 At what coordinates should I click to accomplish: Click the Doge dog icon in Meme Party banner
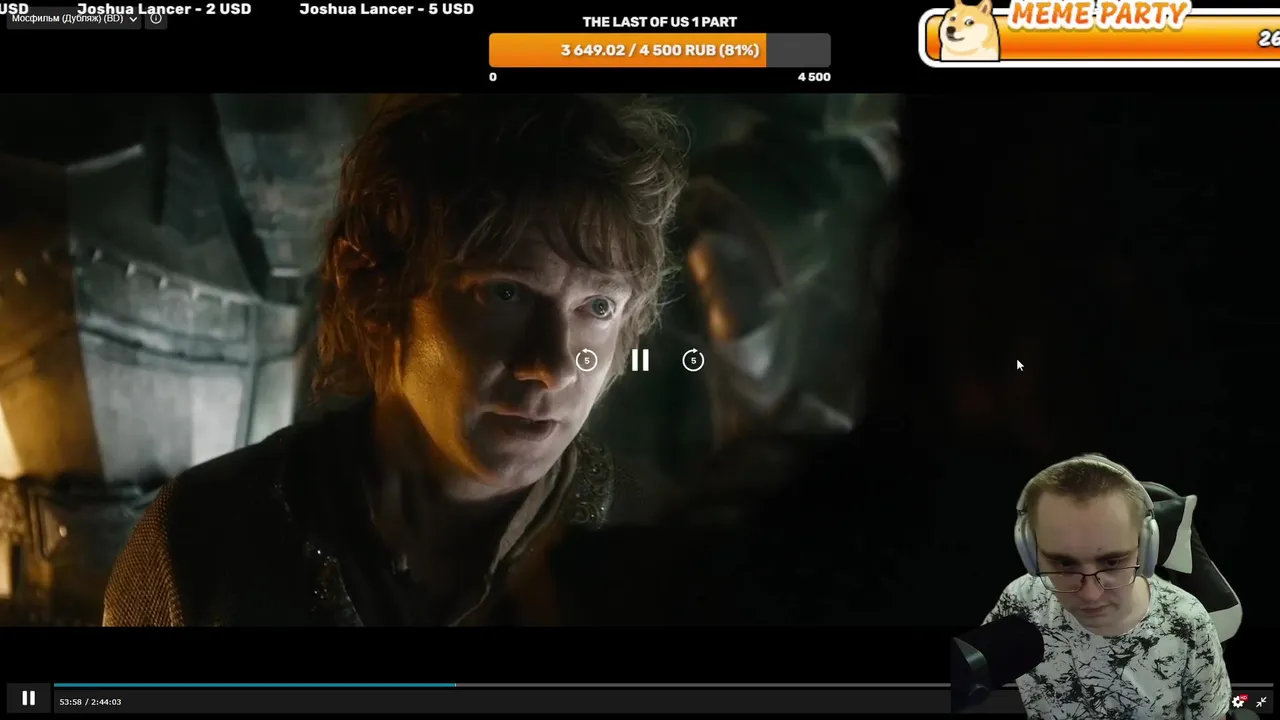pyautogui.click(x=970, y=30)
